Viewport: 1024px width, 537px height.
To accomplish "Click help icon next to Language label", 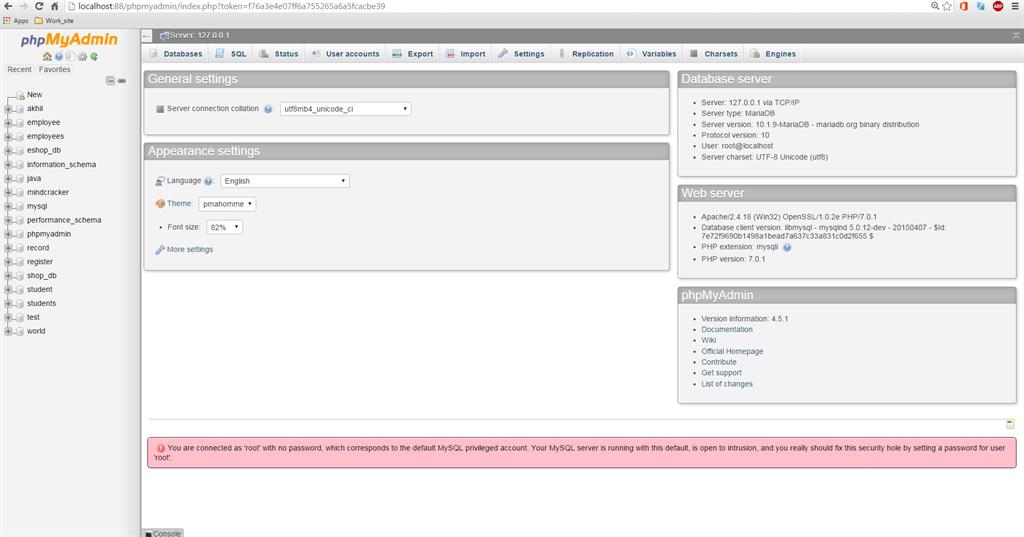I will [208, 181].
